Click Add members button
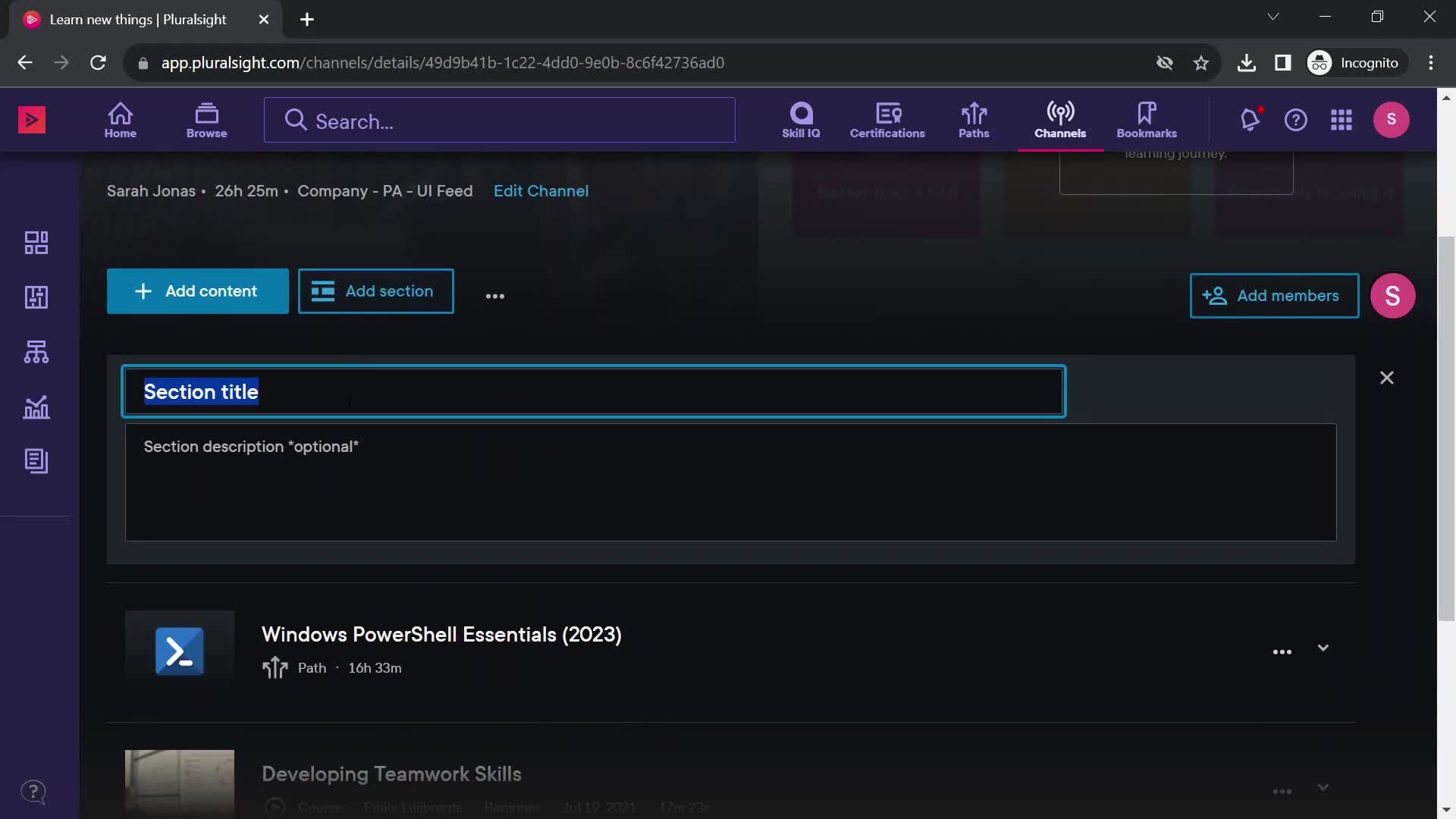1456x819 pixels. point(1274,296)
